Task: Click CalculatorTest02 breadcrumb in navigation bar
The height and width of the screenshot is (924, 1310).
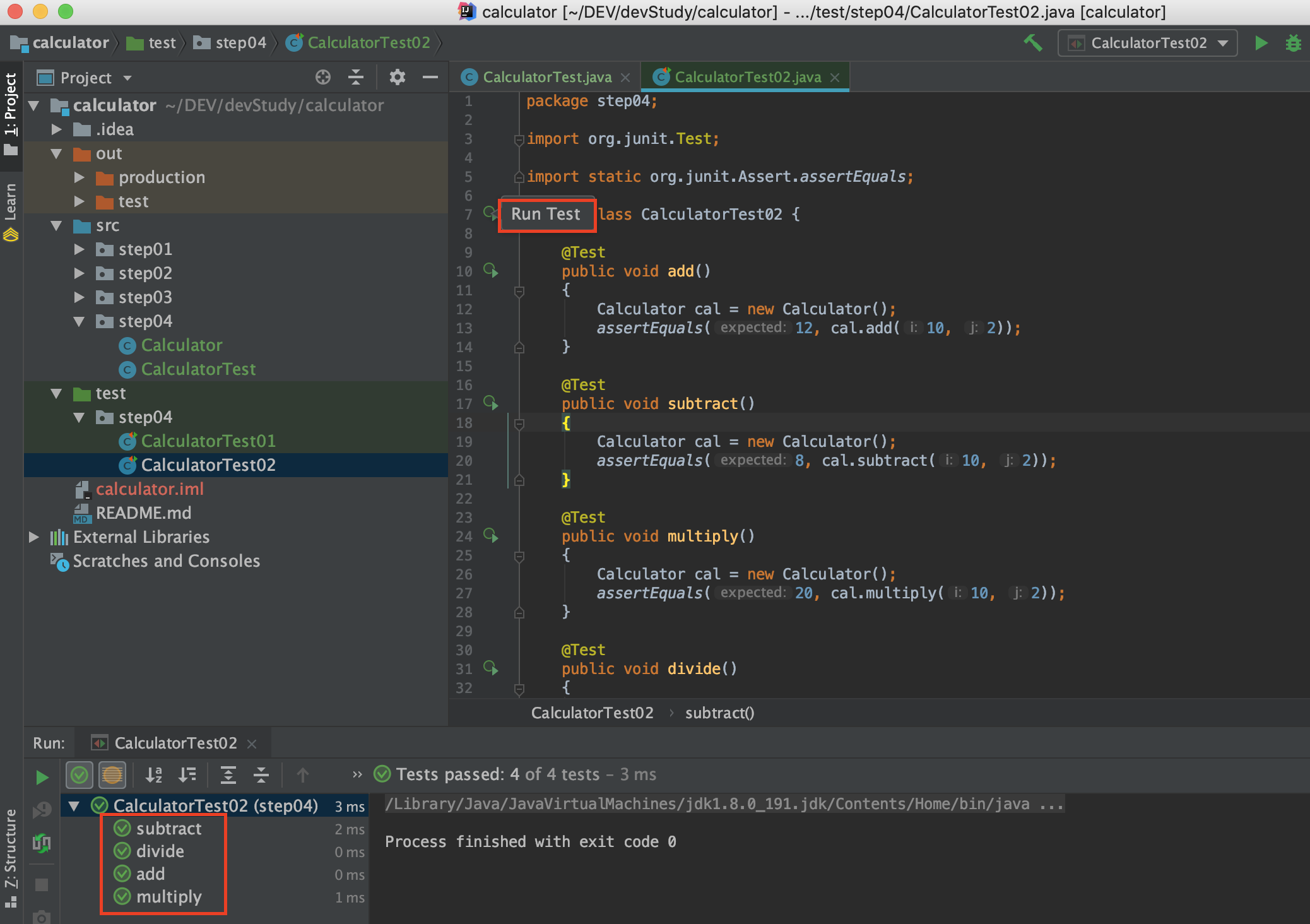Action: (369, 42)
